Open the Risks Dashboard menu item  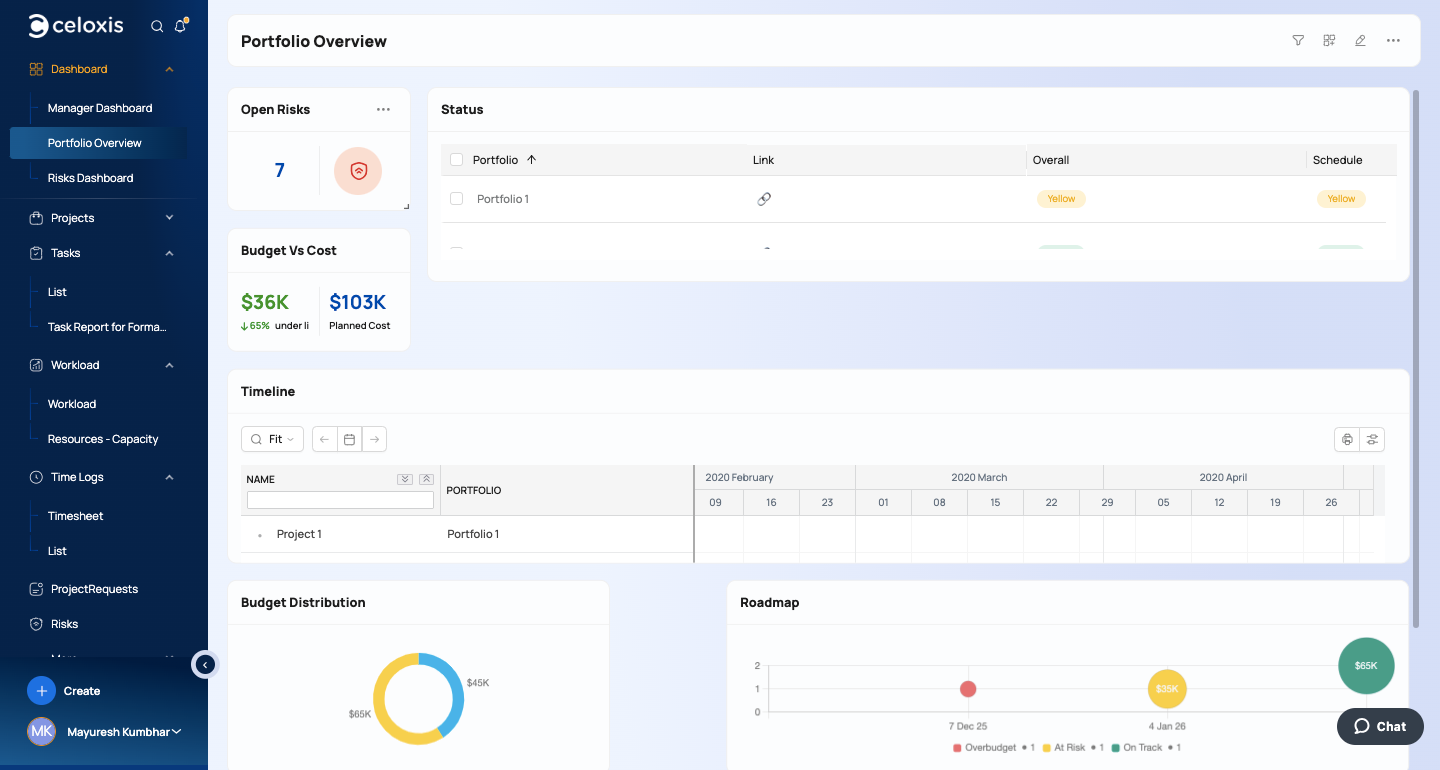tap(90, 178)
